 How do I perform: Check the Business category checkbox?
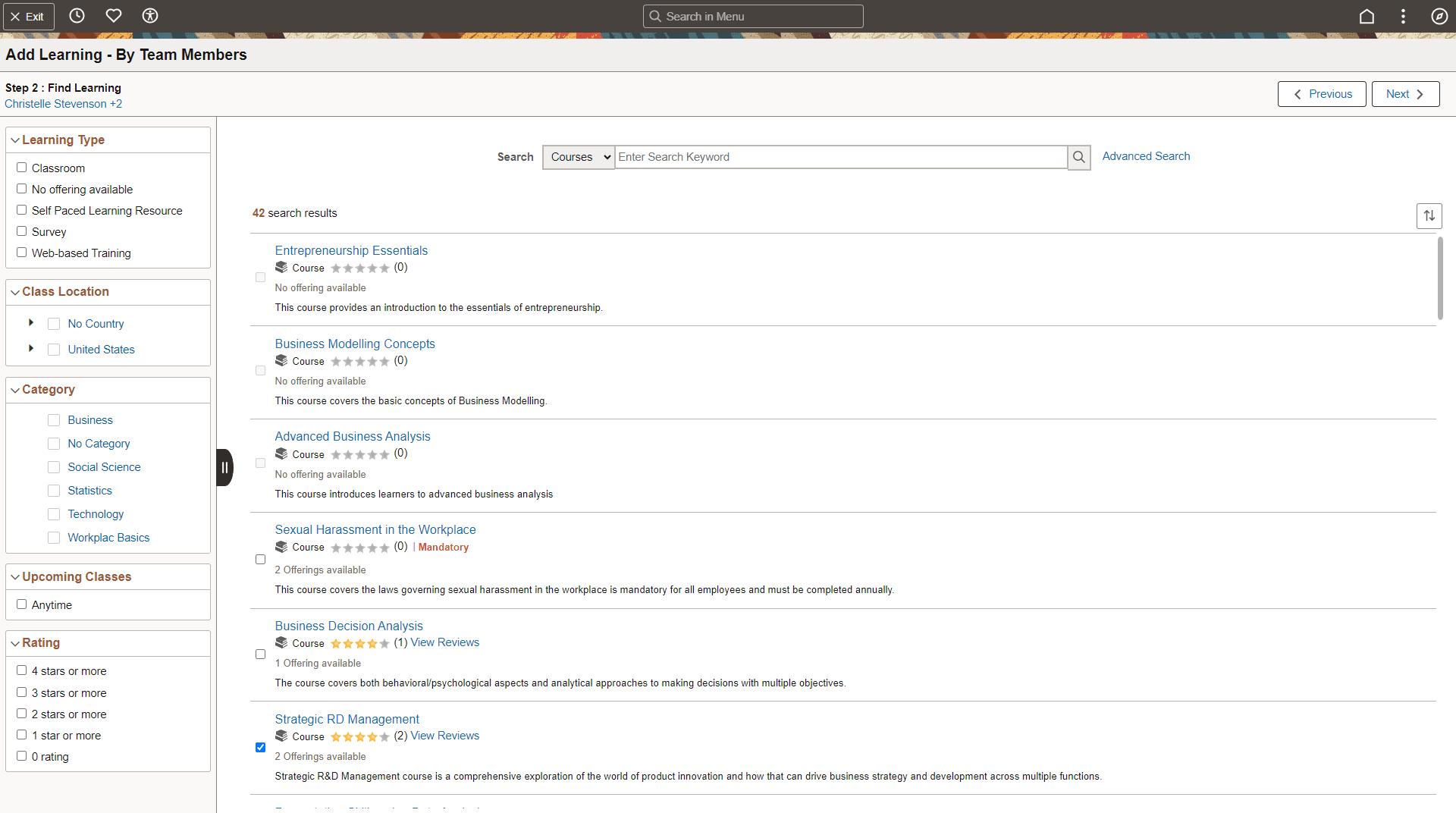coord(53,419)
